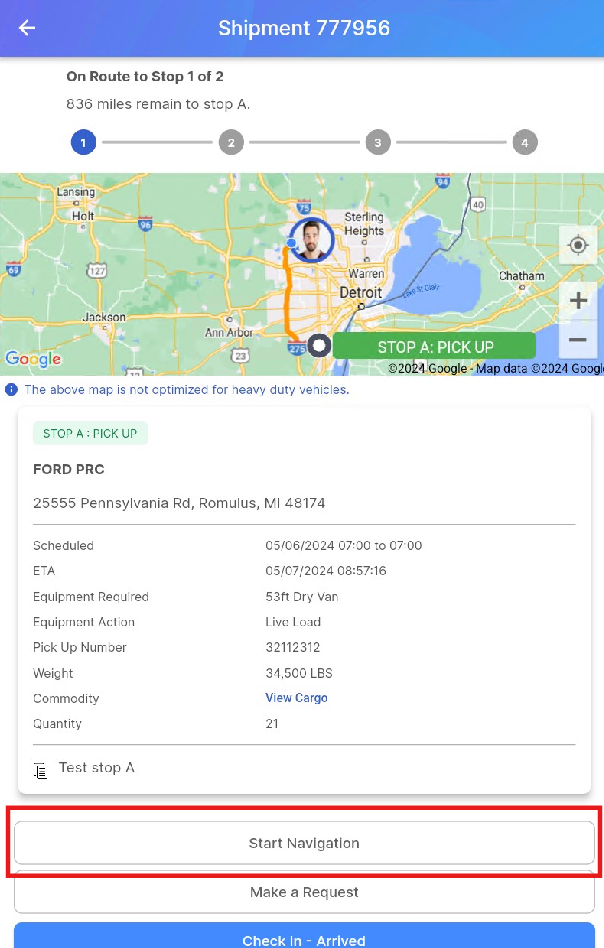
Task: Select step 2 in the progress tracker
Action: point(231,143)
